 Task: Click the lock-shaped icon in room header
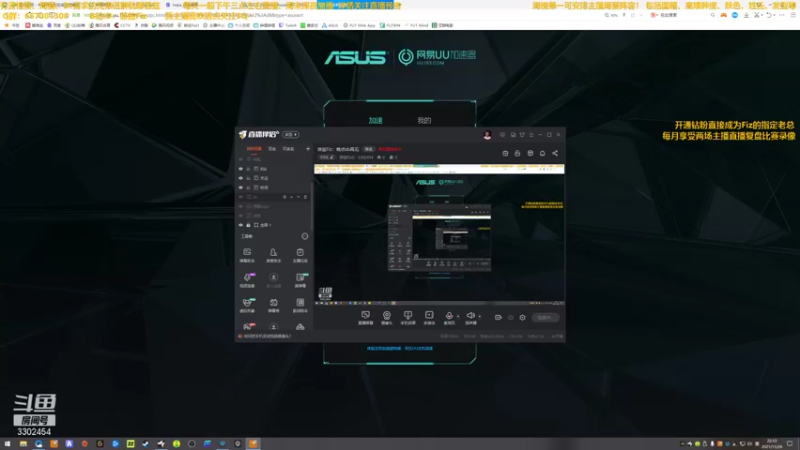[517, 153]
